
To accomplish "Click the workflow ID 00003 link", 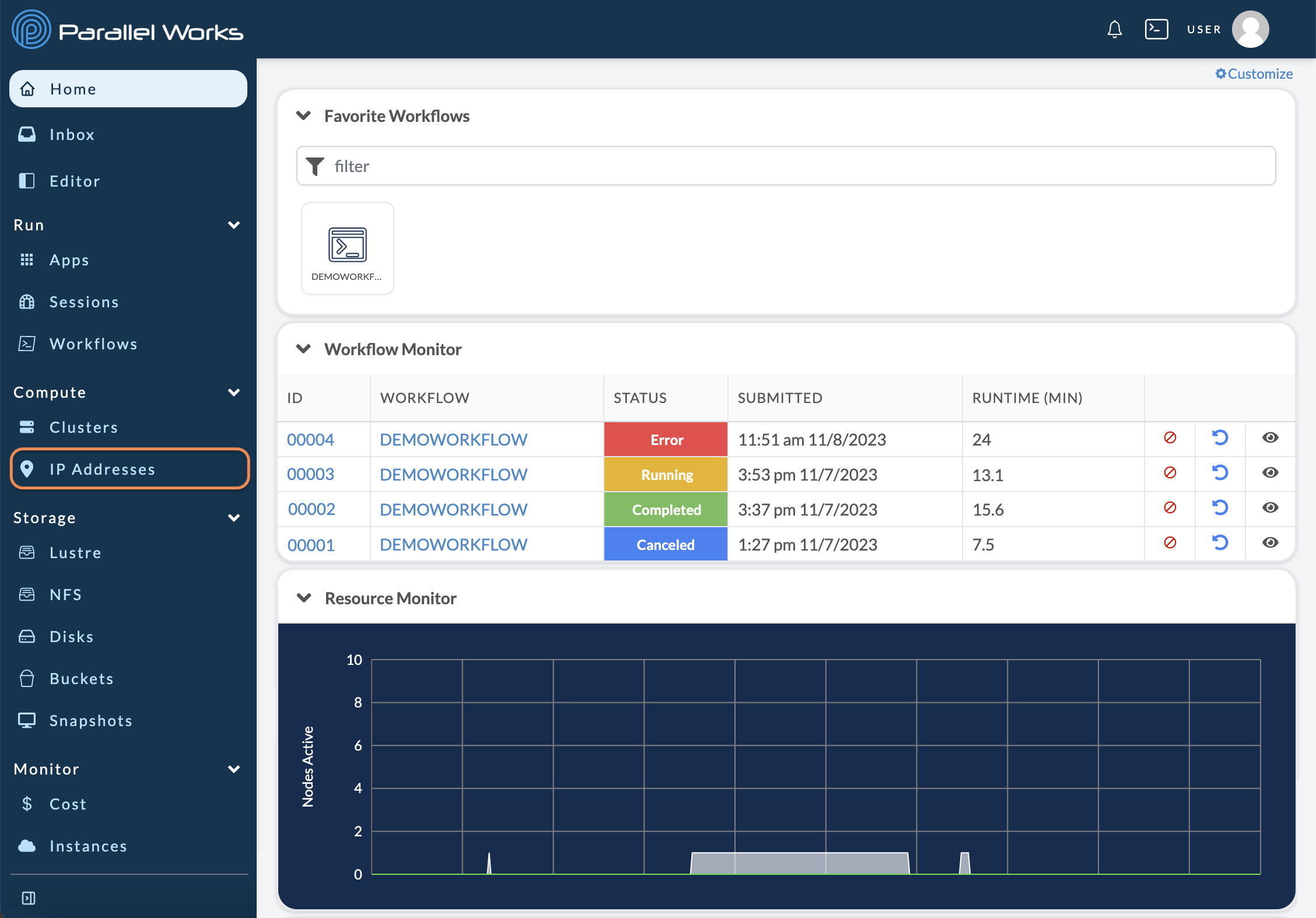I will click(311, 474).
